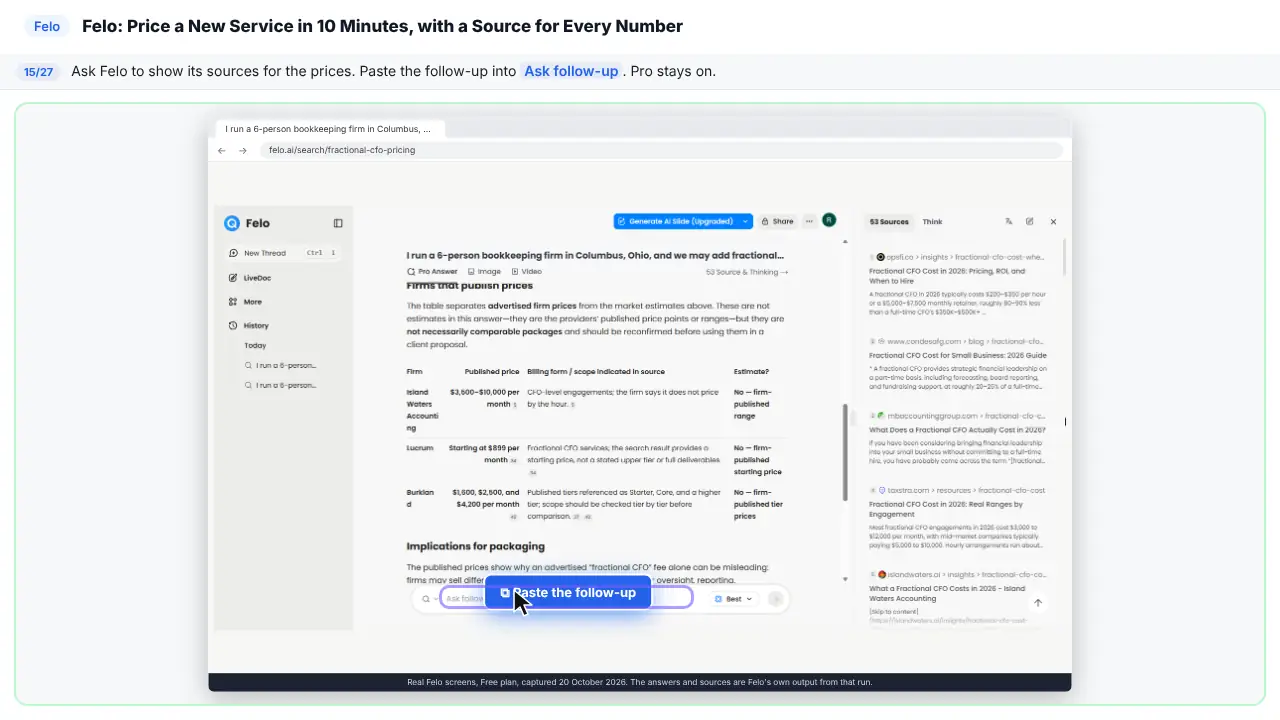The width and height of the screenshot is (1280, 720).
Task: Select the Image tab
Action: tap(484, 271)
